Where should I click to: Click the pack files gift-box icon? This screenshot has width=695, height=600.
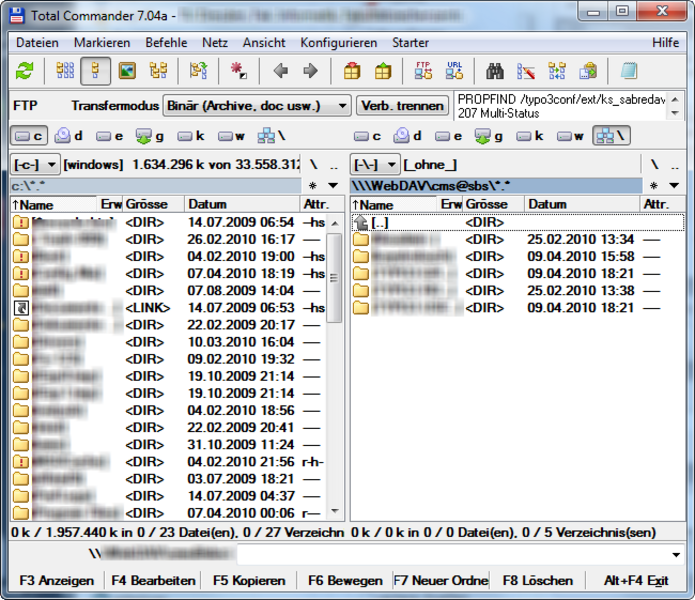point(351,71)
